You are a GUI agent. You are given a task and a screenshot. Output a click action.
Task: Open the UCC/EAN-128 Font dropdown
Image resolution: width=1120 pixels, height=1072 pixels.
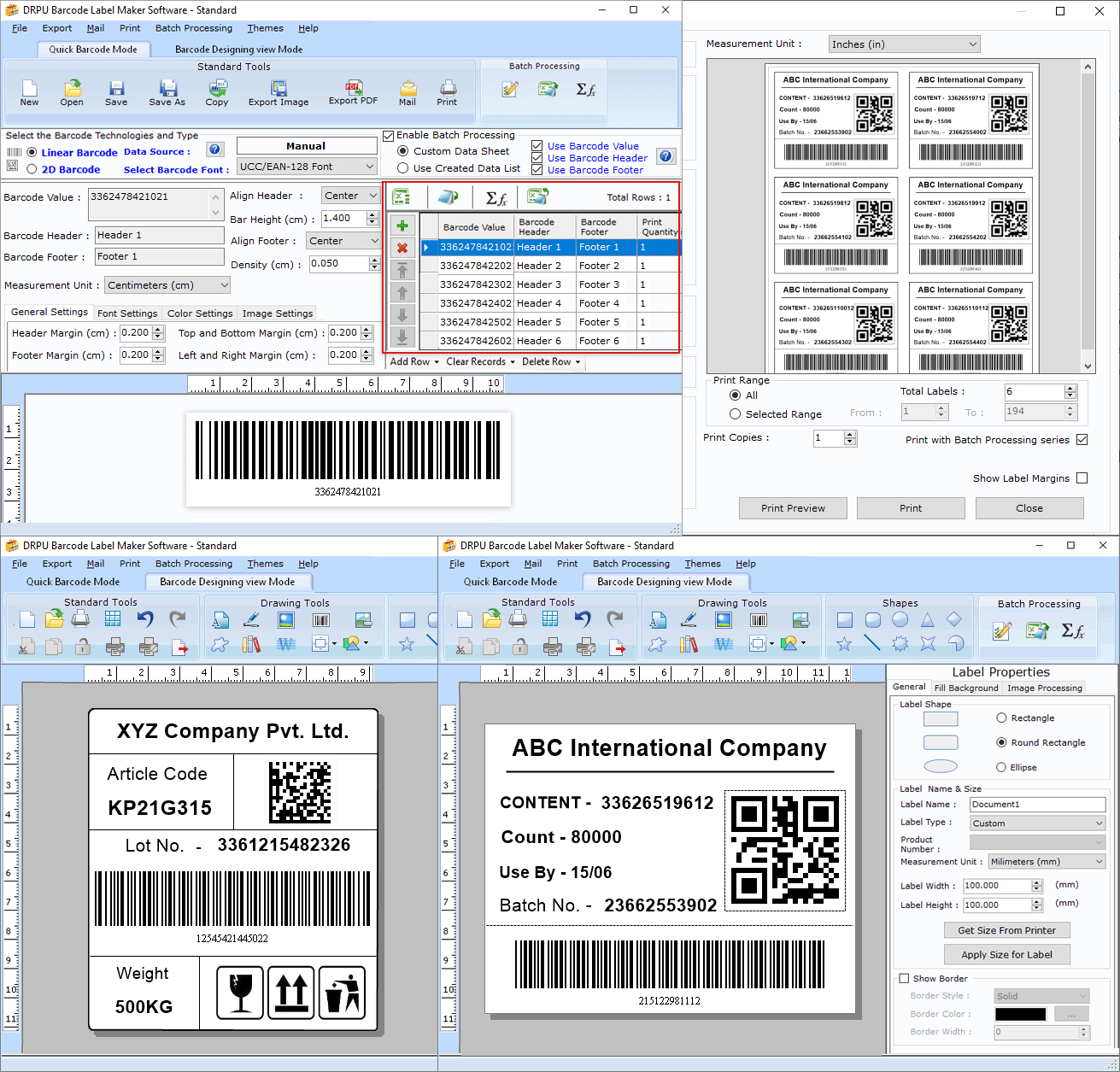pos(307,167)
